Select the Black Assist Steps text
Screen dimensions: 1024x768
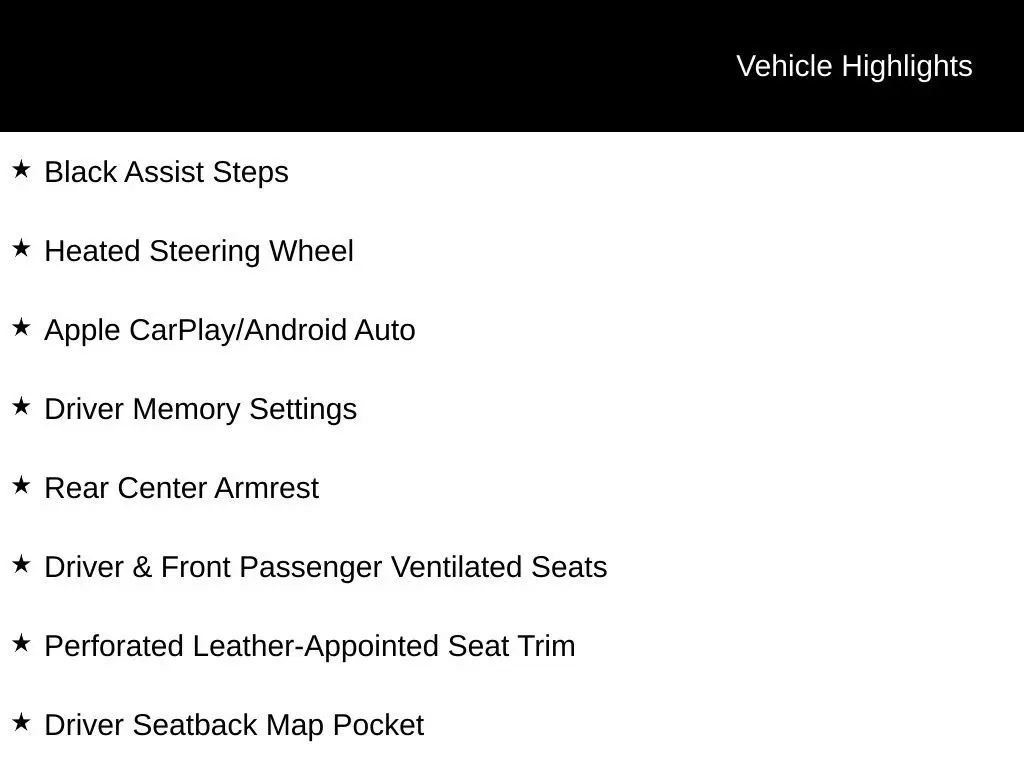coord(166,172)
